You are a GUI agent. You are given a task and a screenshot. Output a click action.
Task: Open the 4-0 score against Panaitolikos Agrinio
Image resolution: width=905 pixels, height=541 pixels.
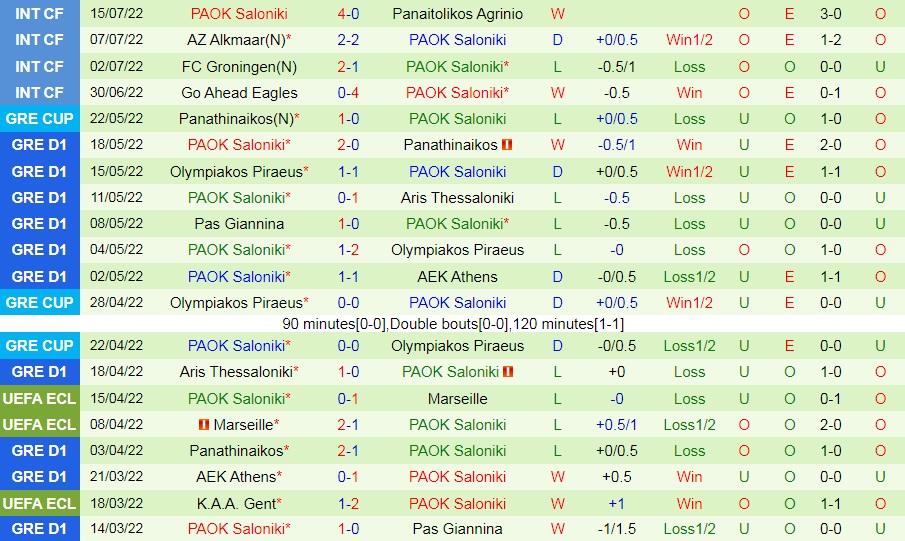pyautogui.click(x=348, y=14)
